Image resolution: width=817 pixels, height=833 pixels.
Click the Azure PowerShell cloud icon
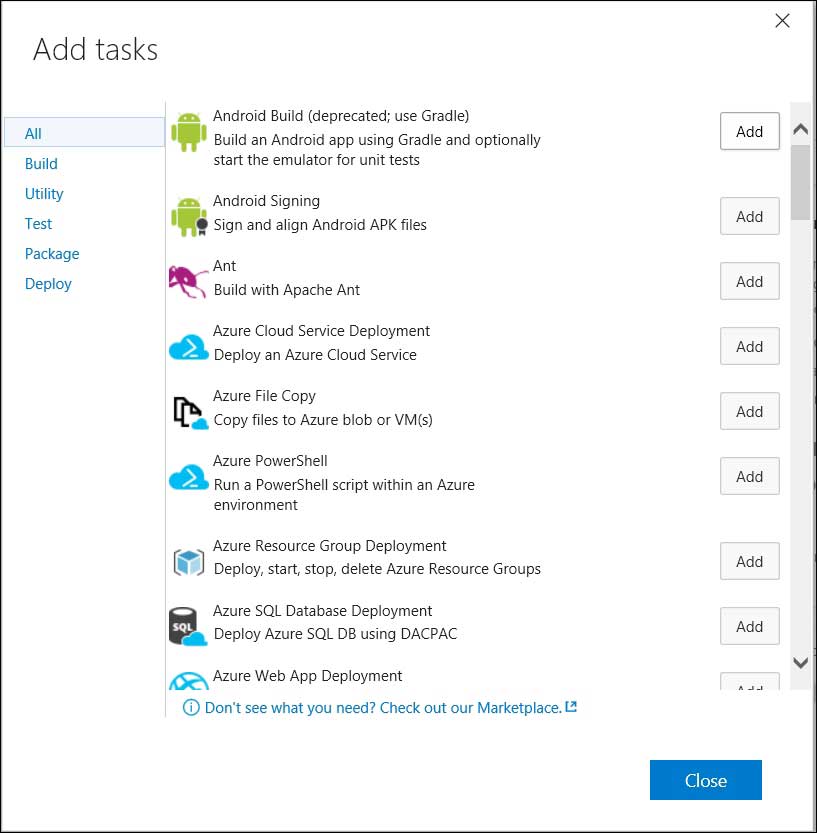coord(188,477)
